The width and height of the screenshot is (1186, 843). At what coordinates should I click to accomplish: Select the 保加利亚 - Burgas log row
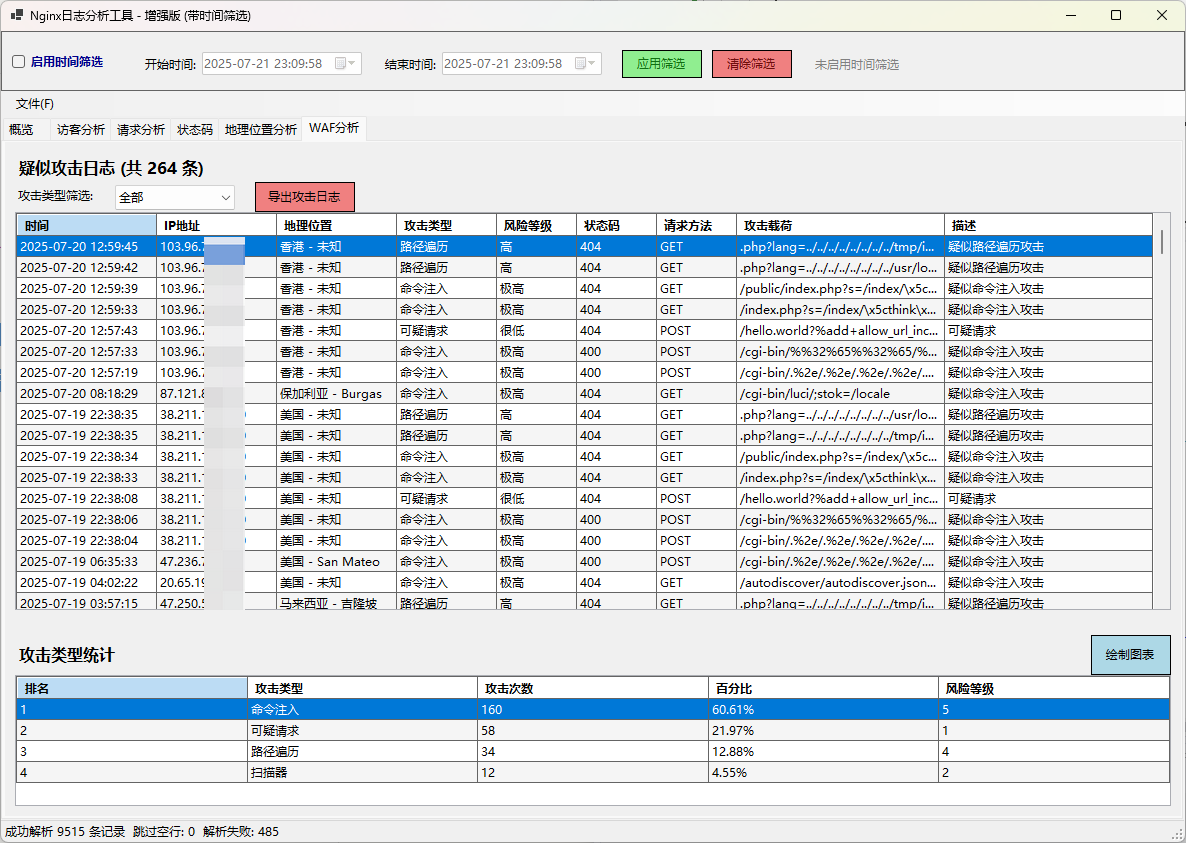330,394
